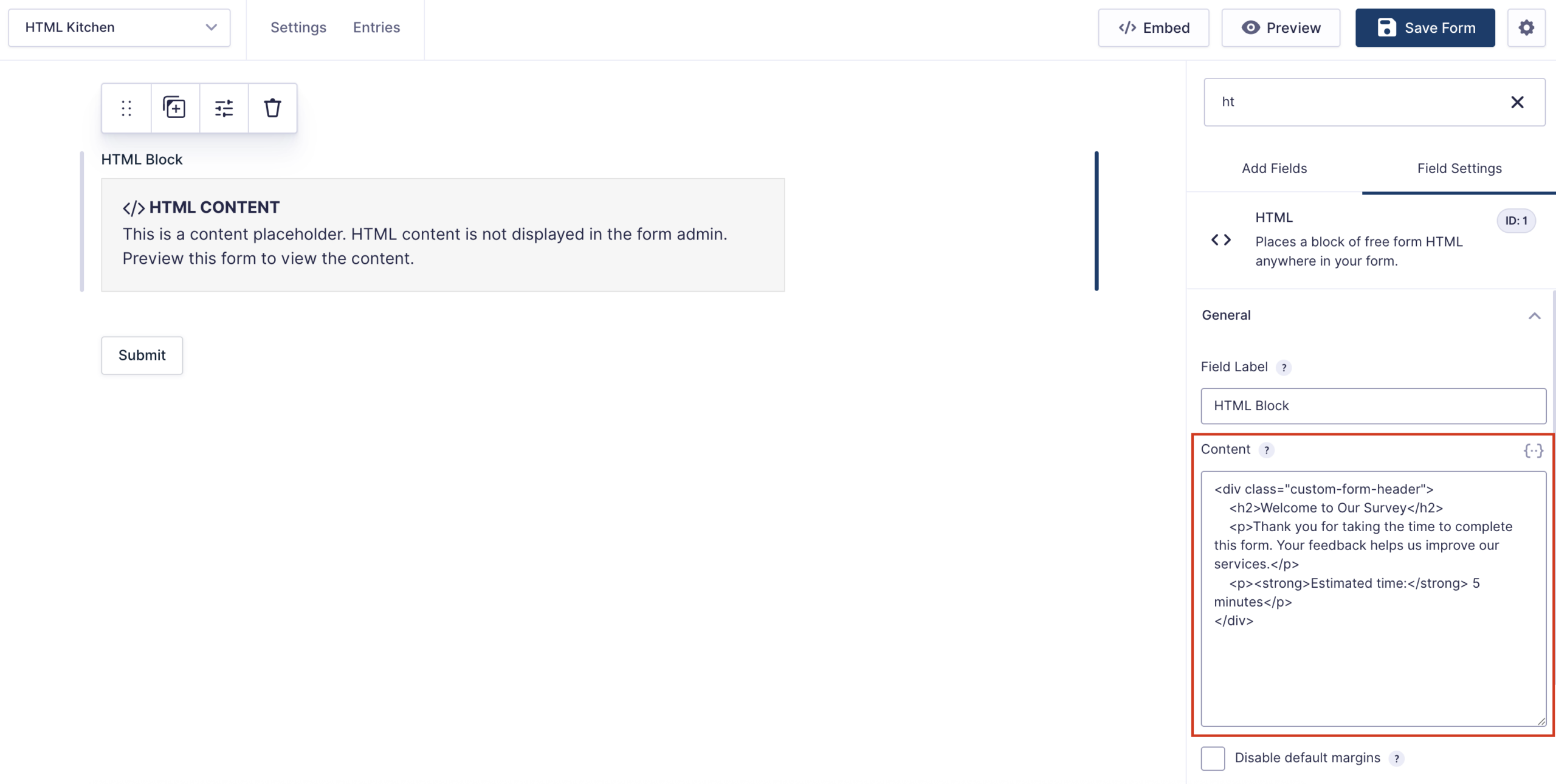Screen dimensions: 1556x784
Task: Open the HTML Kitchen form switcher dropdown
Action: click(119, 28)
